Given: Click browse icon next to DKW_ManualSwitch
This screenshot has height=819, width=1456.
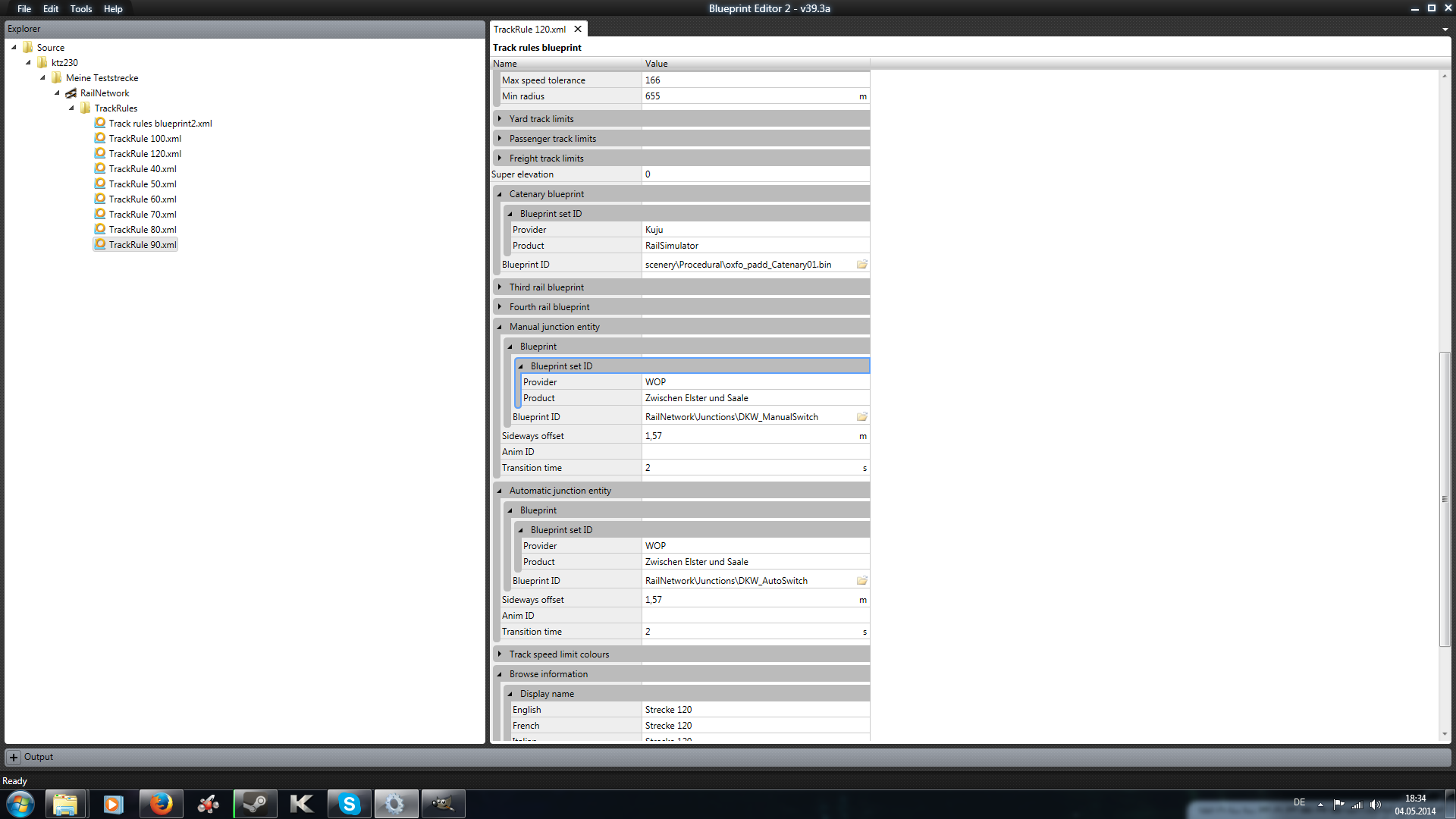Looking at the screenshot, I should pyautogui.click(x=861, y=417).
